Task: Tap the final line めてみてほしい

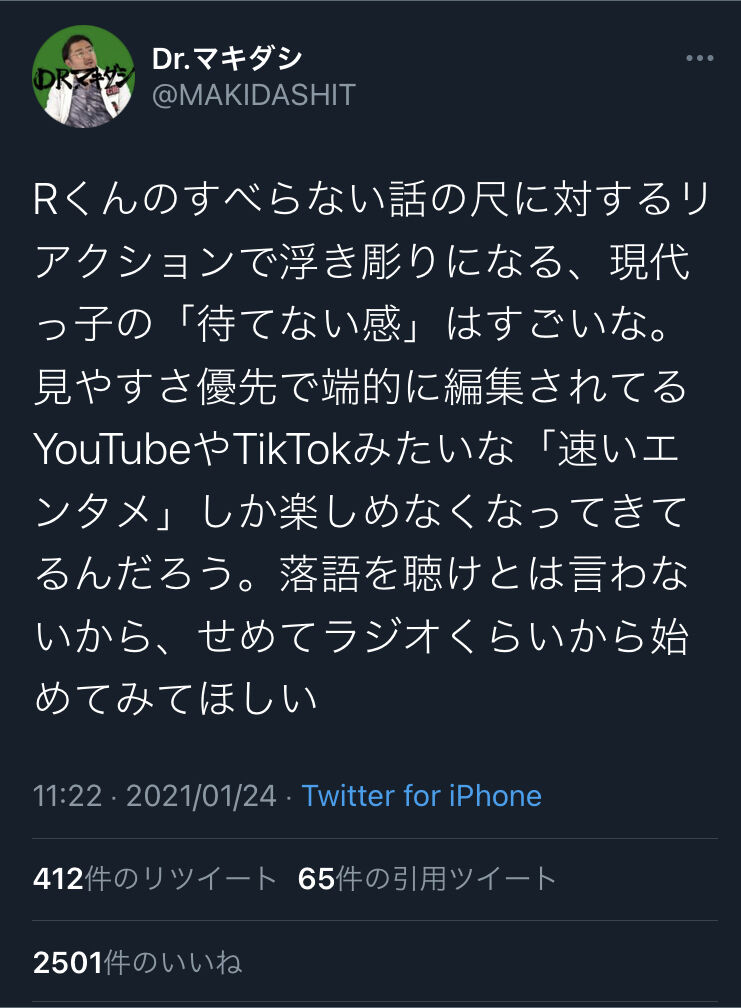Action: coord(175,698)
